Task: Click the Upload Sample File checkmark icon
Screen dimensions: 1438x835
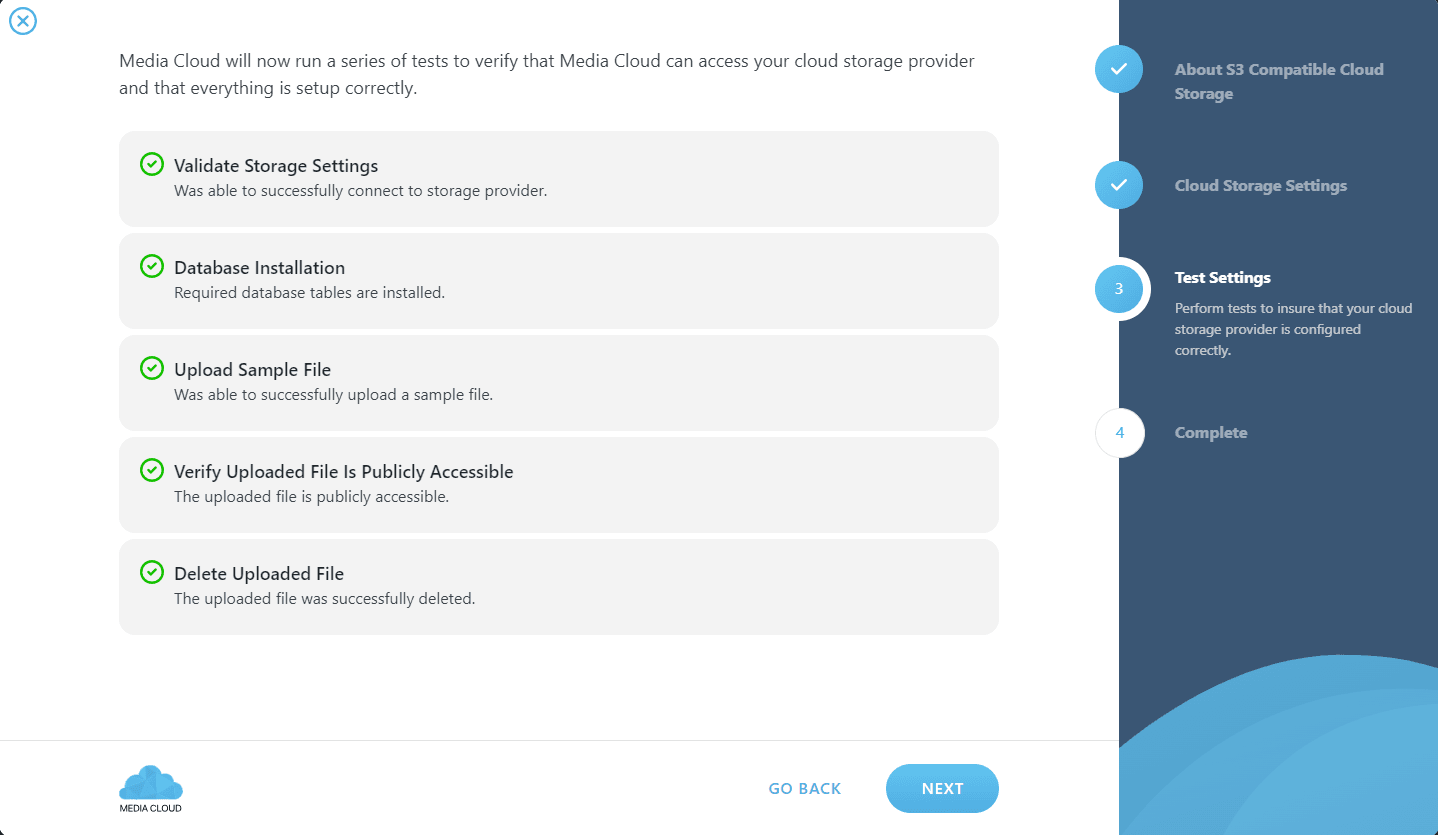Action: click(x=151, y=368)
